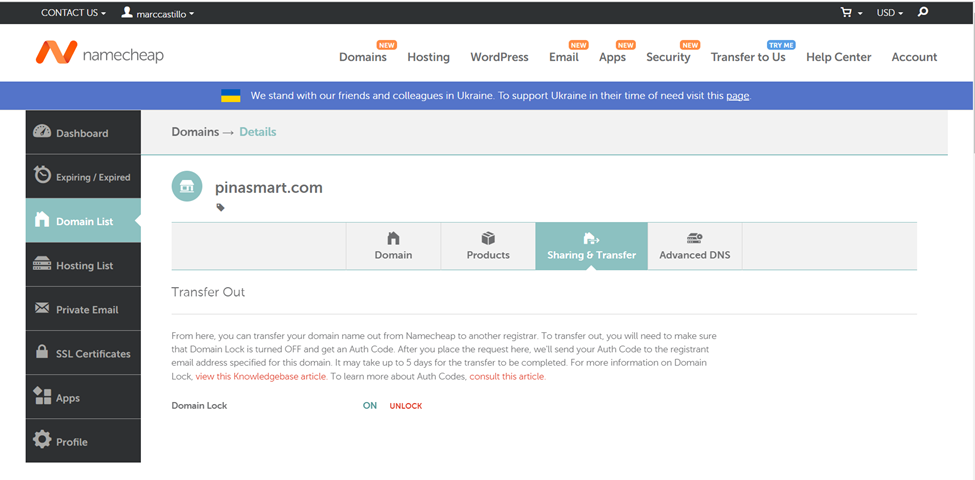The width and height of the screenshot is (975, 480).
Task: Open the USD currency dropdown
Action: coord(890,12)
